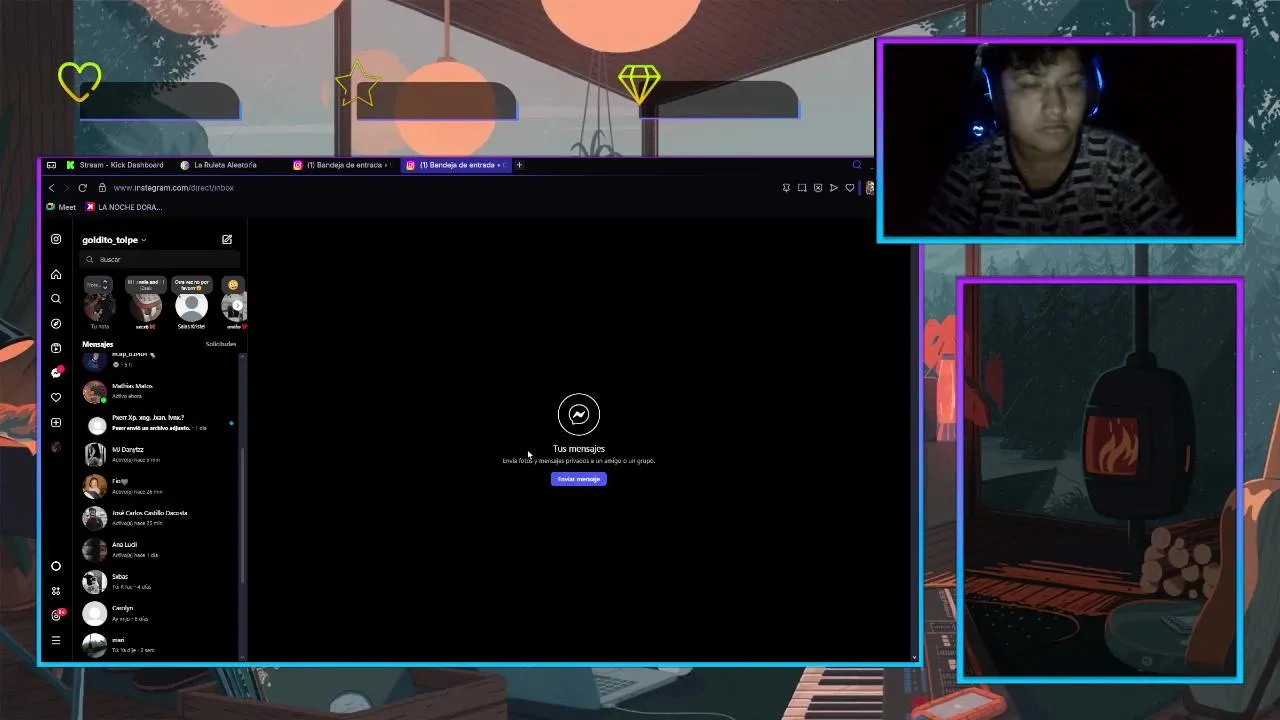Open chat with MJ Danytzz
This screenshot has height=720, width=1280.
160,455
